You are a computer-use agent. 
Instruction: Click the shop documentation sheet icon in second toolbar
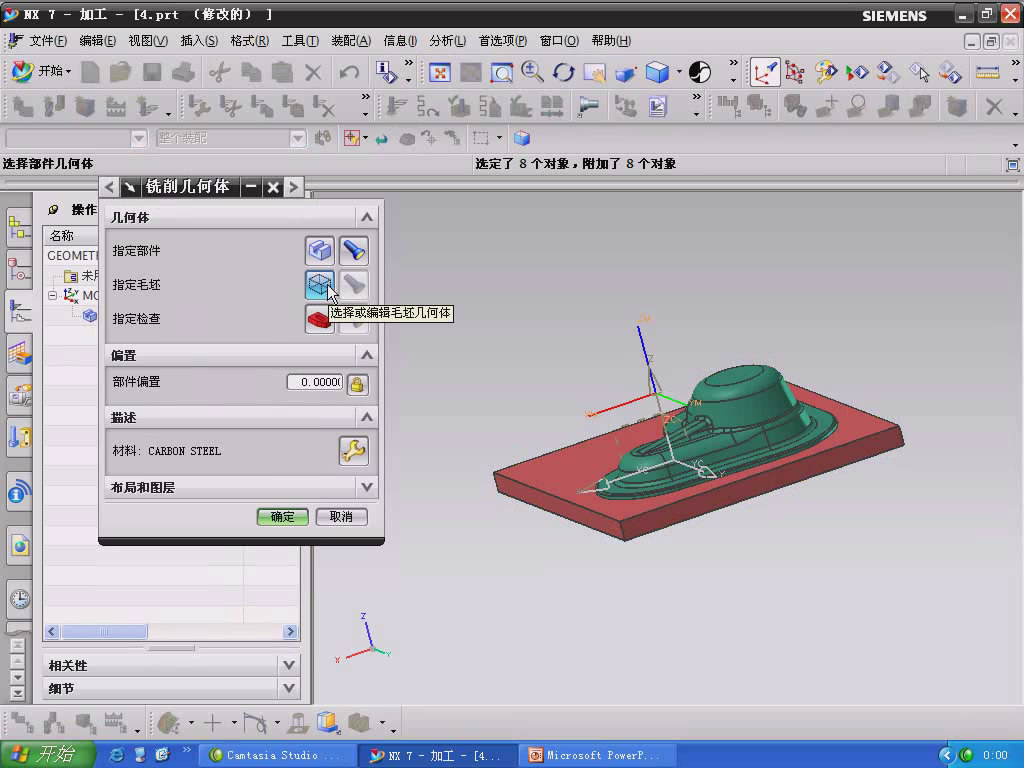click(657, 106)
